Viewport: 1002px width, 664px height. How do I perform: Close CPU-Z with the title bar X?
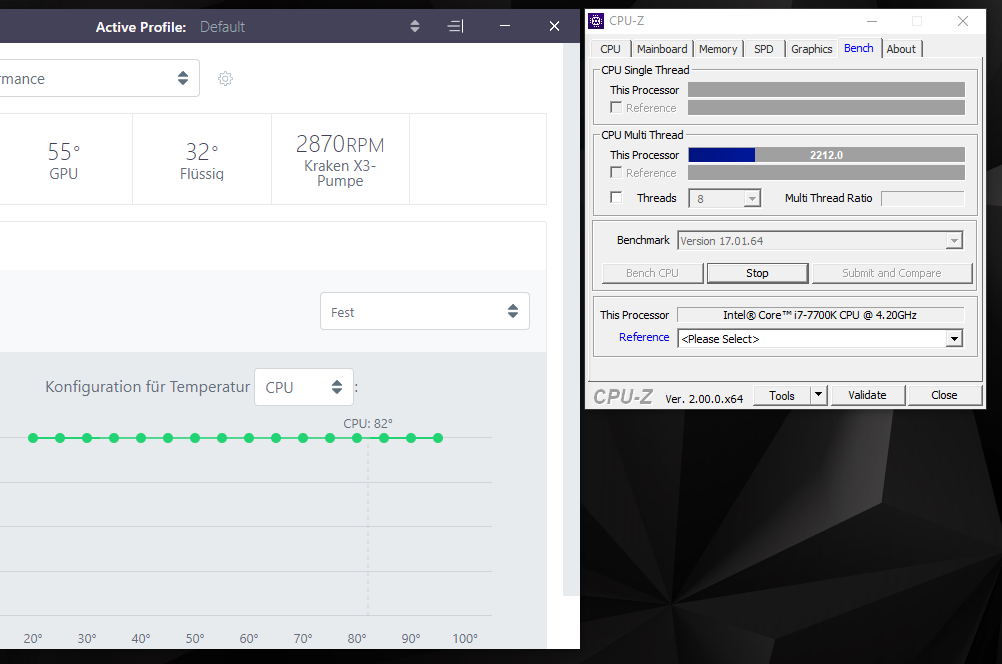962,21
